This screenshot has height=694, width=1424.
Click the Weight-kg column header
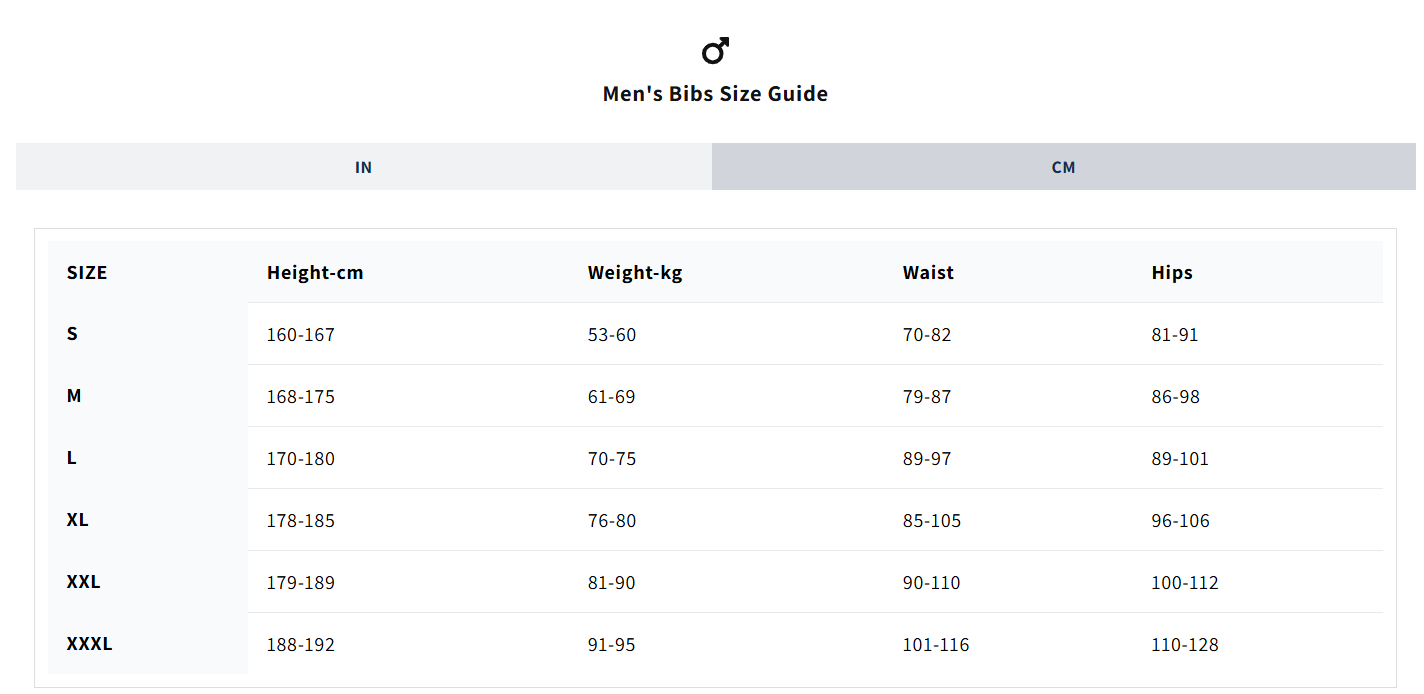(x=635, y=272)
